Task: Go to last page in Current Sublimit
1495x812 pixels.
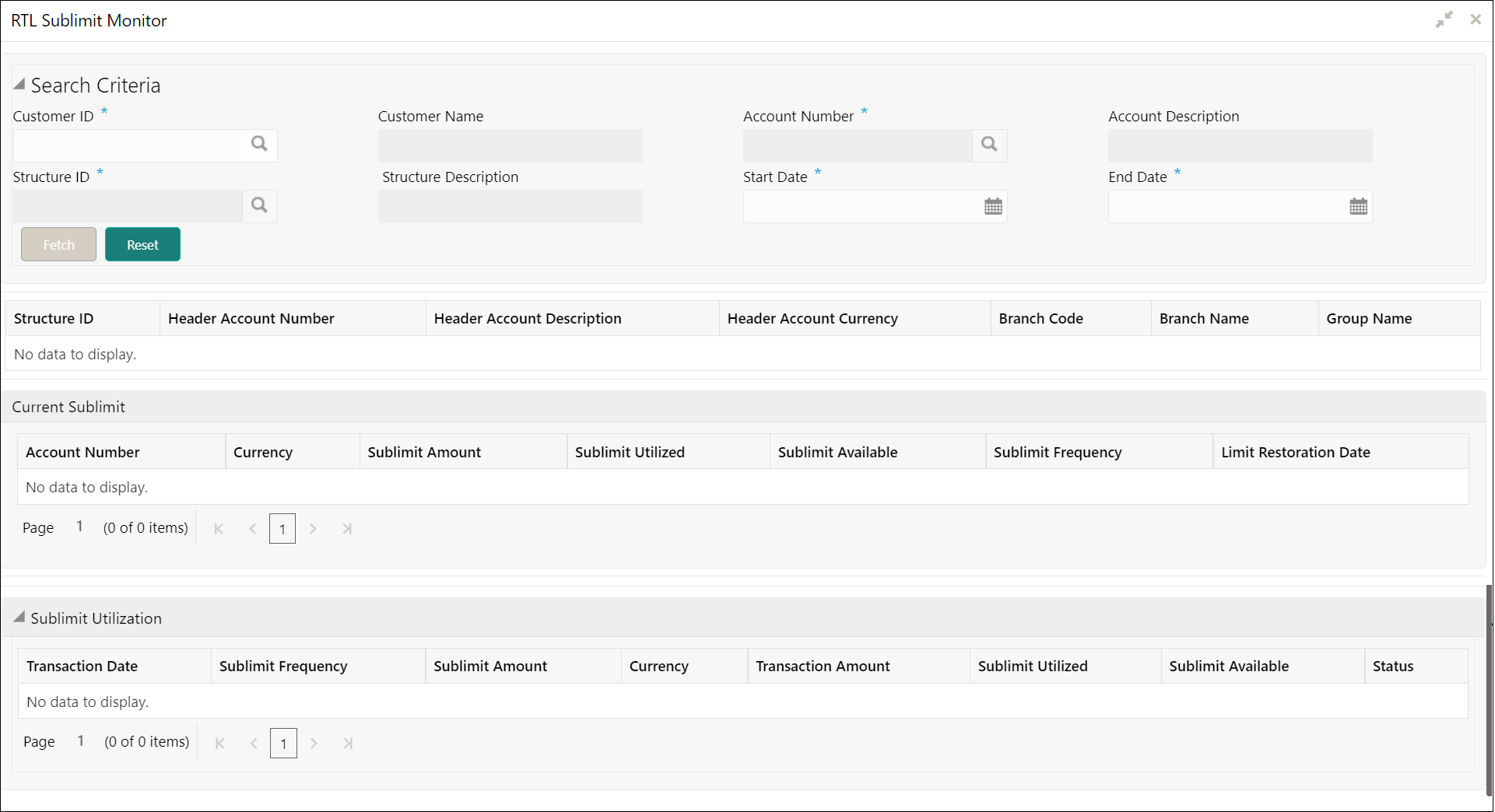Action: pyautogui.click(x=347, y=529)
